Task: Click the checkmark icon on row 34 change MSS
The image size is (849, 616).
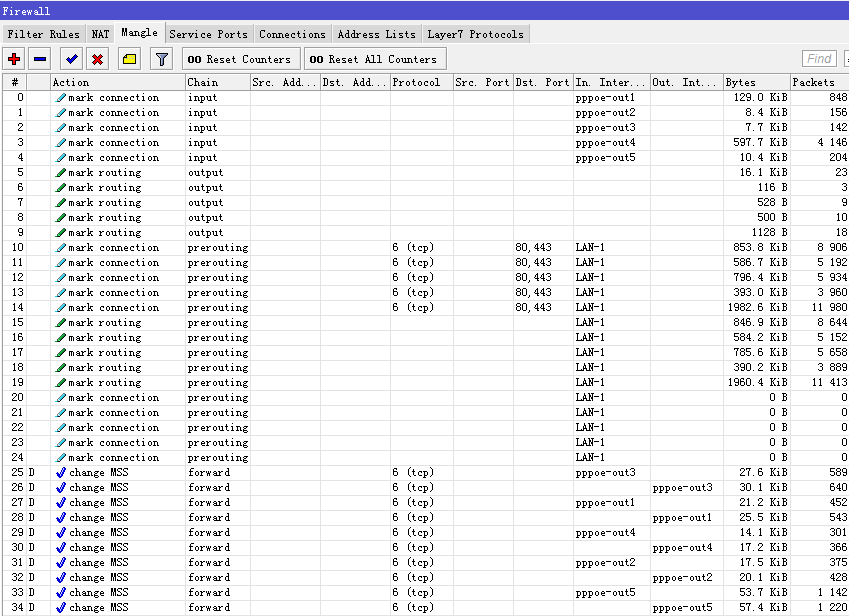Action: (x=61, y=607)
